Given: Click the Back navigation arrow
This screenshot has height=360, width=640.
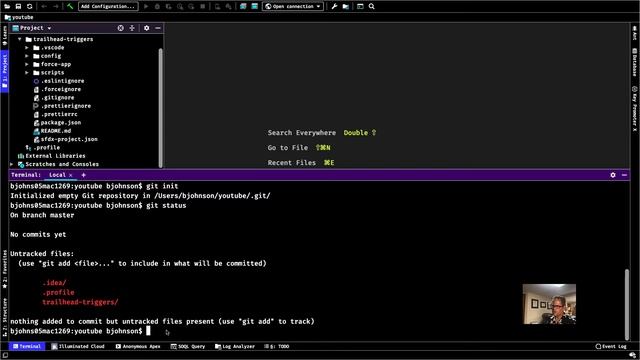Looking at the screenshot, I should (x=44, y=7).
